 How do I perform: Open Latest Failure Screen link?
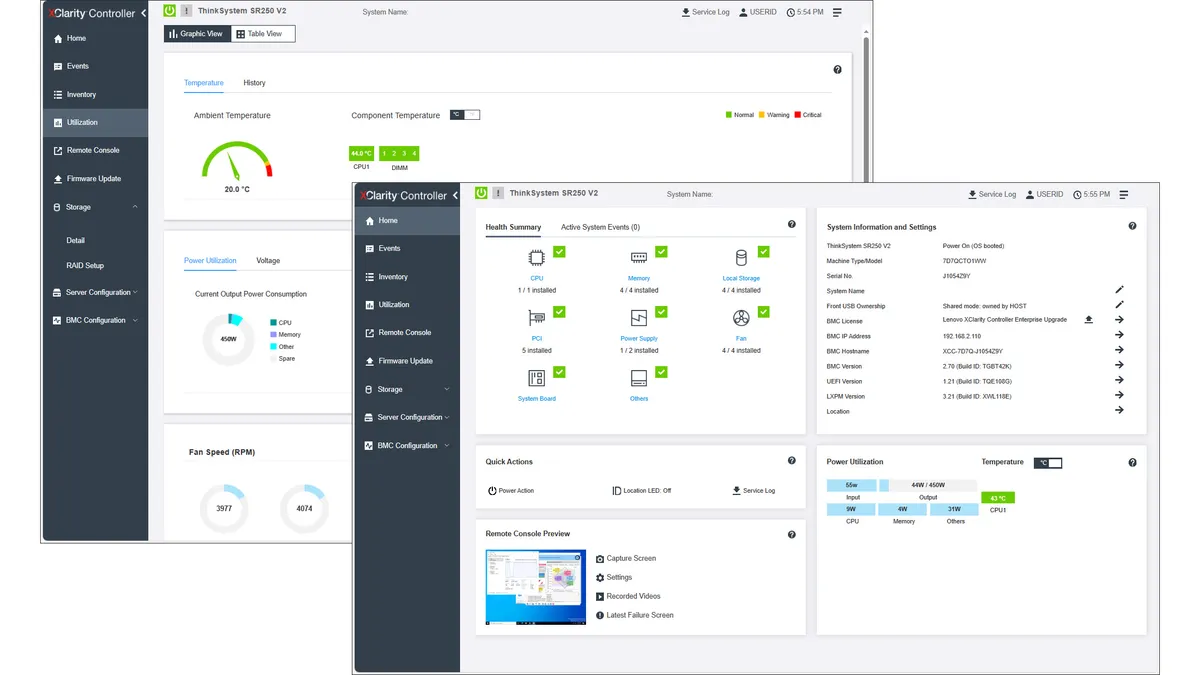(x=634, y=615)
